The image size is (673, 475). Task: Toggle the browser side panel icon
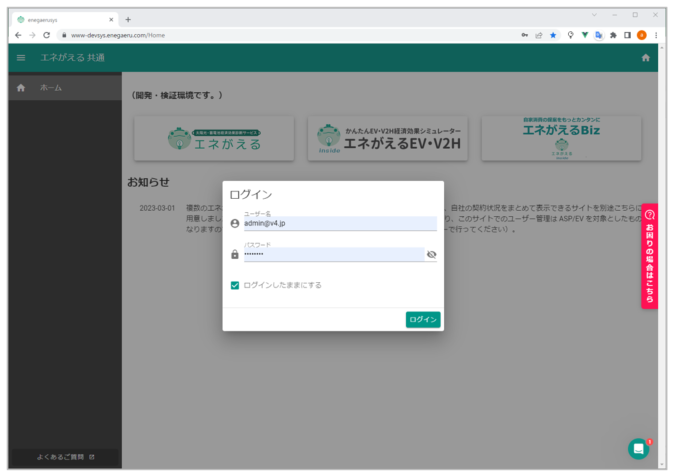tap(628, 35)
